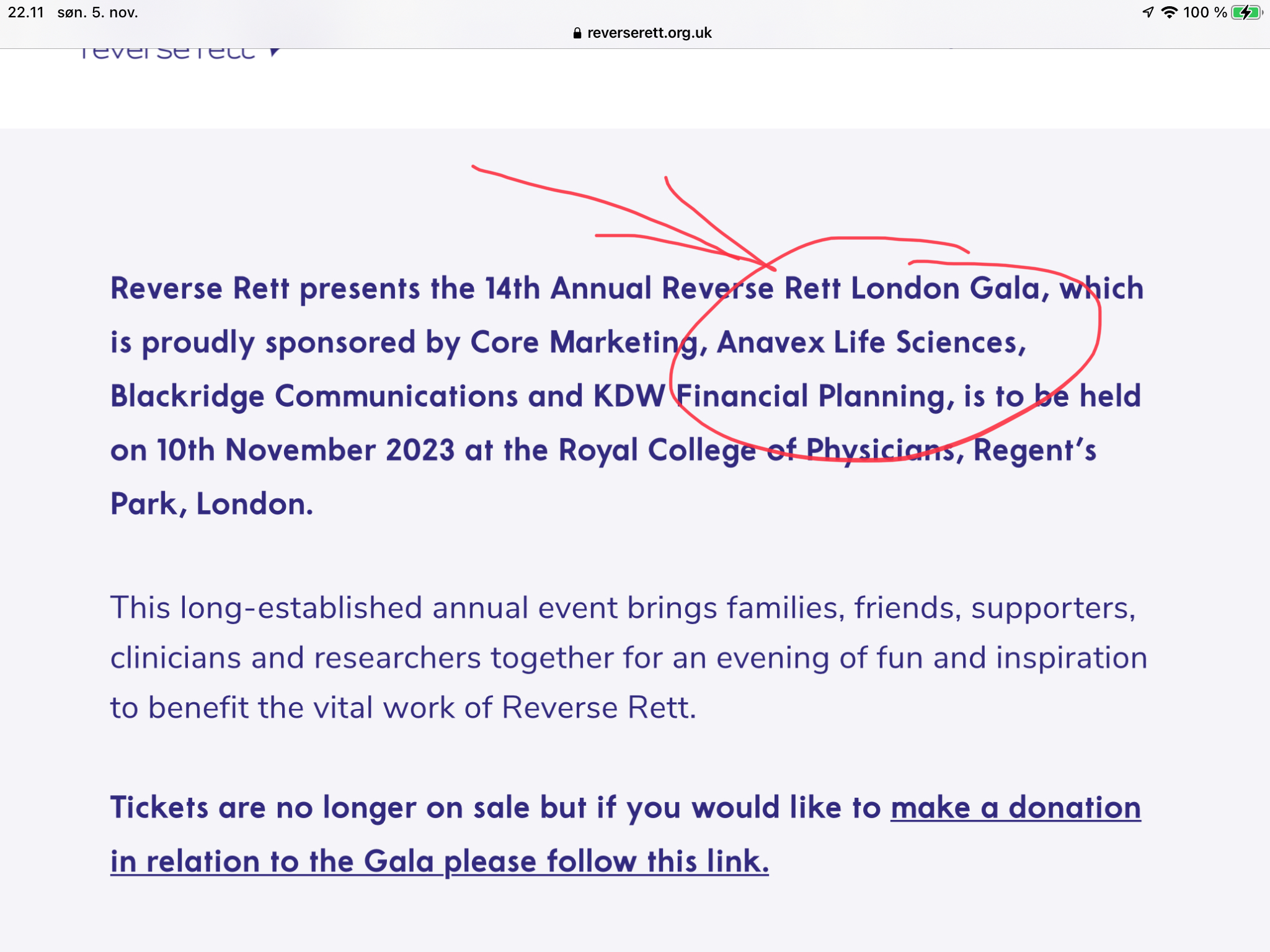Tap the date søn. 5. nov.
Image resolution: width=1270 pixels, height=952 pixels.
[x=97, y=12]
